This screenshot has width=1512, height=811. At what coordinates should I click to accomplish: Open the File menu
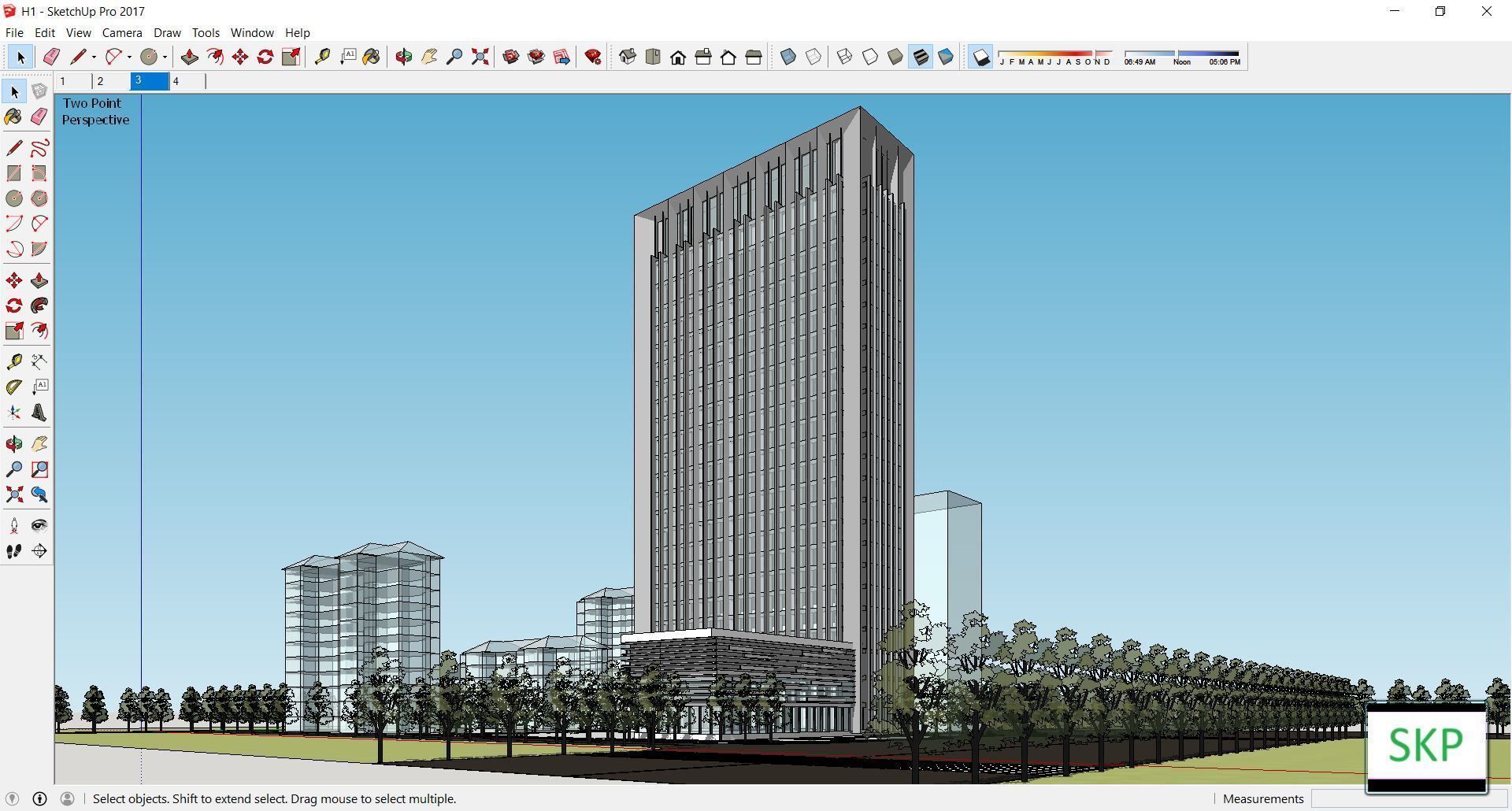[14, 33]
